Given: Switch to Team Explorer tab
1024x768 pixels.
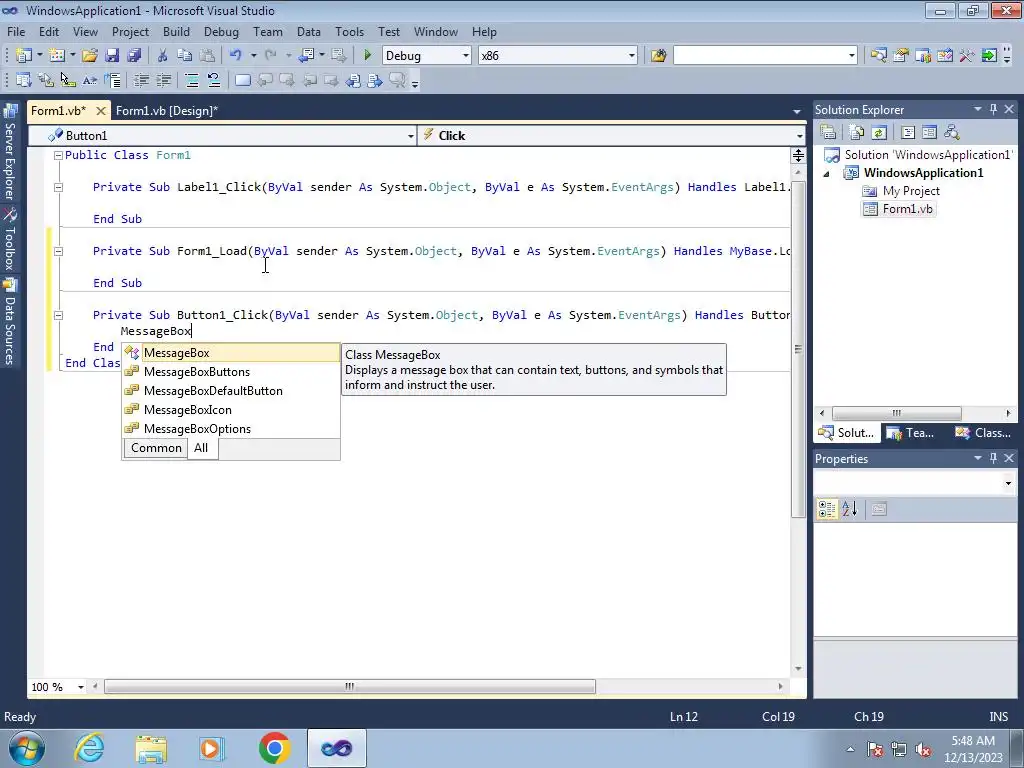Looking at the screenshot, I should [910, 433].
